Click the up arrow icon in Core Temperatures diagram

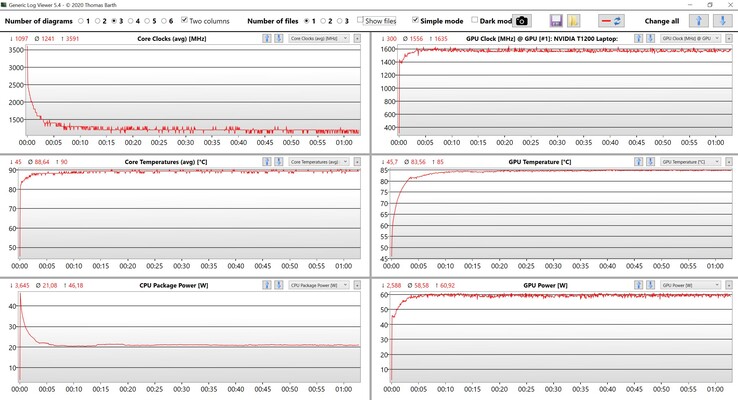click(x=266, y=162)
